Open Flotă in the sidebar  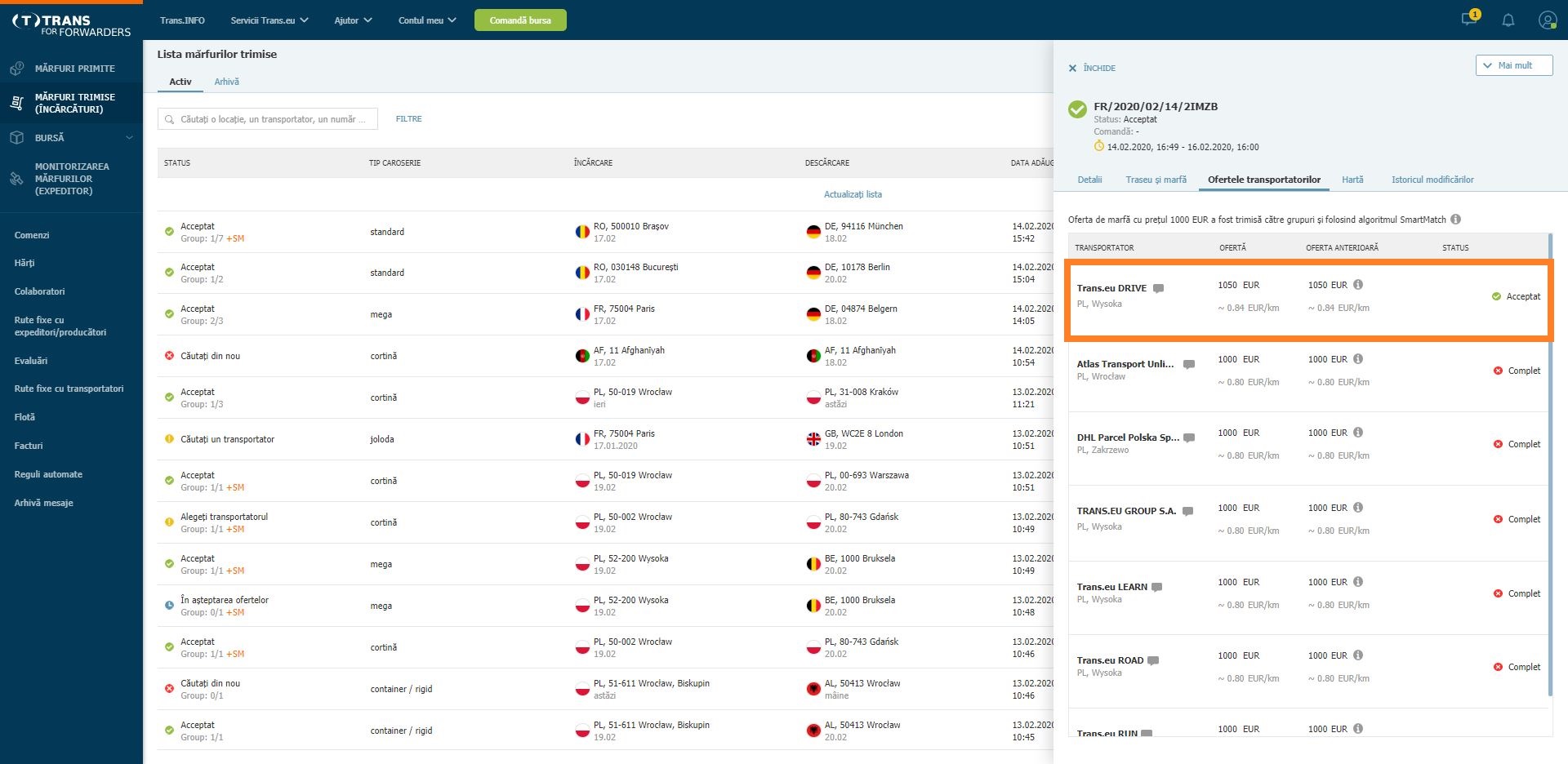(x=24, y=417)
